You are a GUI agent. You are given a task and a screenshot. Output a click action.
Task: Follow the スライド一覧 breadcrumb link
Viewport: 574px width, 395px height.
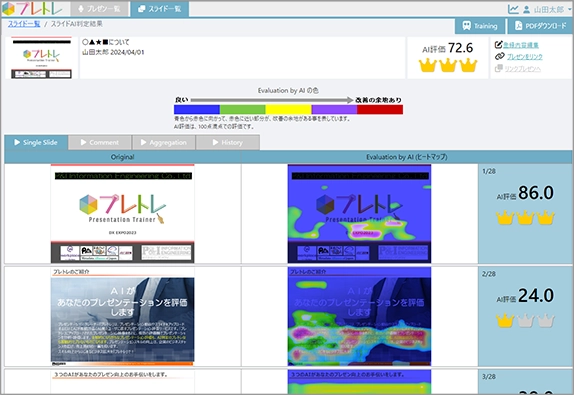pyautogui.click(x=24, y=24)
